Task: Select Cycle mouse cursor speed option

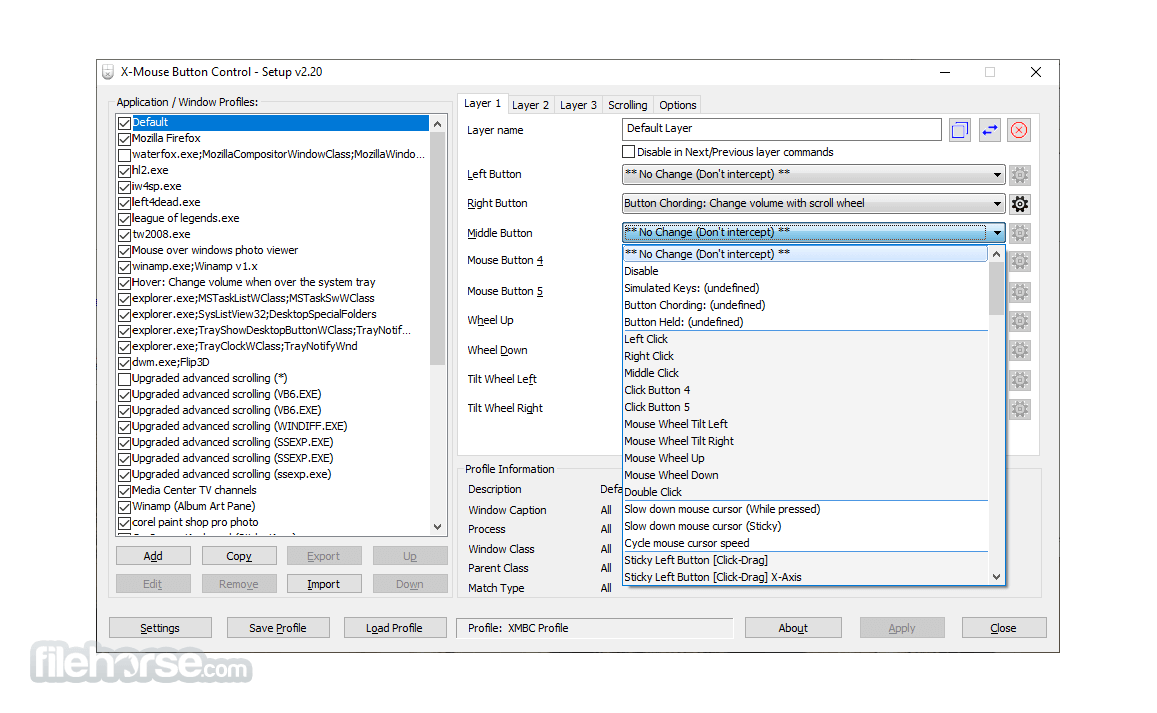Action: pos(805,542)
